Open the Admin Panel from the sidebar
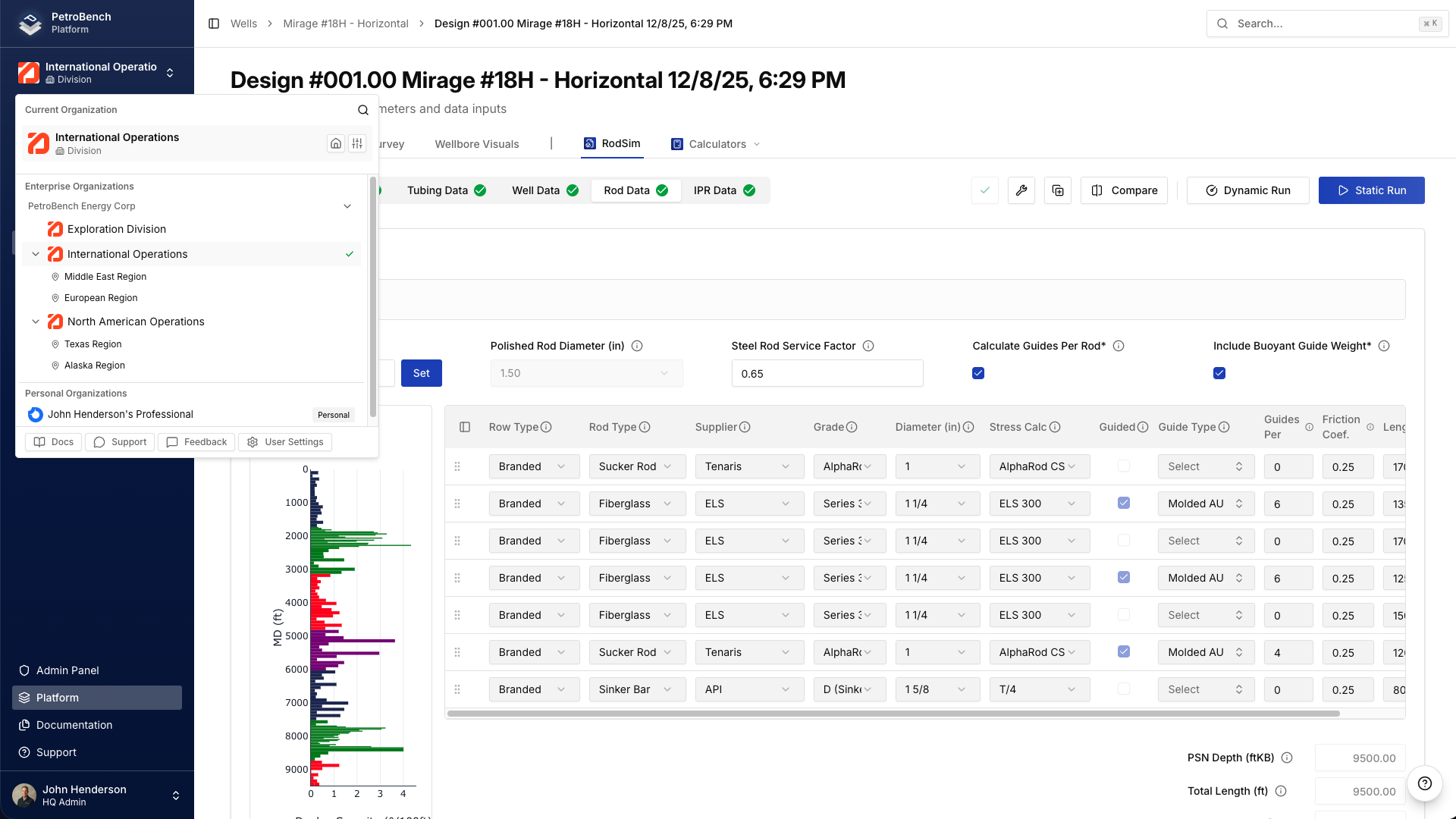Image resolution: width=1456 pixels, height=819 pixels. (68, 670)
